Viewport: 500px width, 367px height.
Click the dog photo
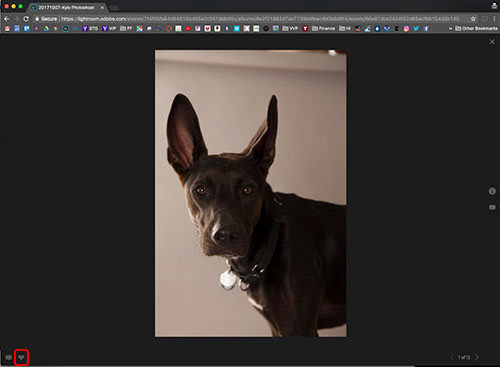[250, 193]
